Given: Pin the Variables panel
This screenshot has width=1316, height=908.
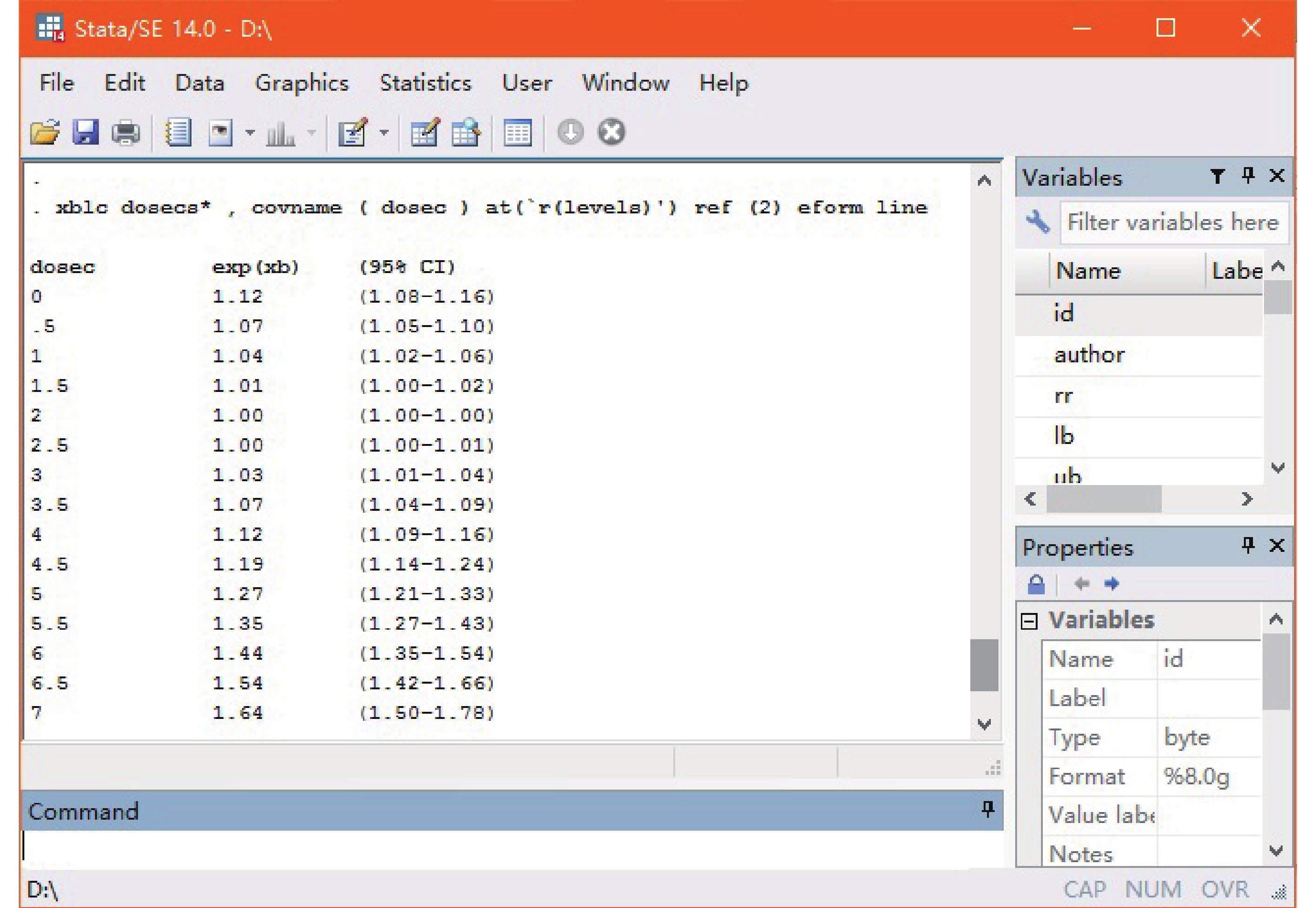Looking at the screenshot, I should (1248, 176).
